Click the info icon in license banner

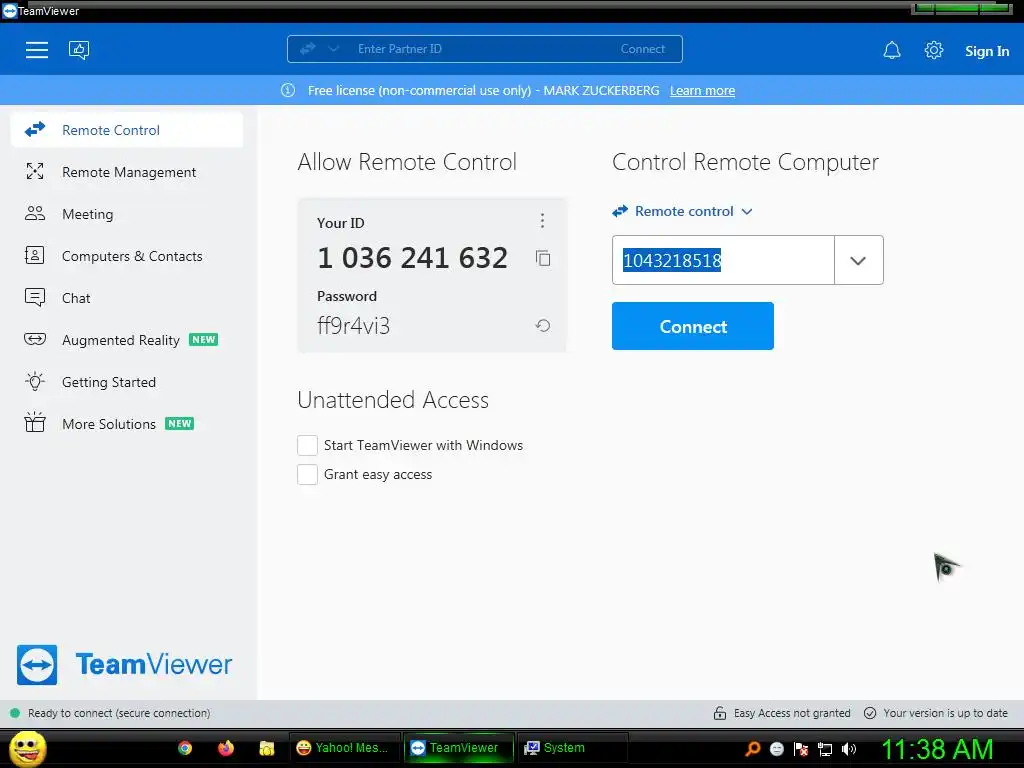click(288, 90)
